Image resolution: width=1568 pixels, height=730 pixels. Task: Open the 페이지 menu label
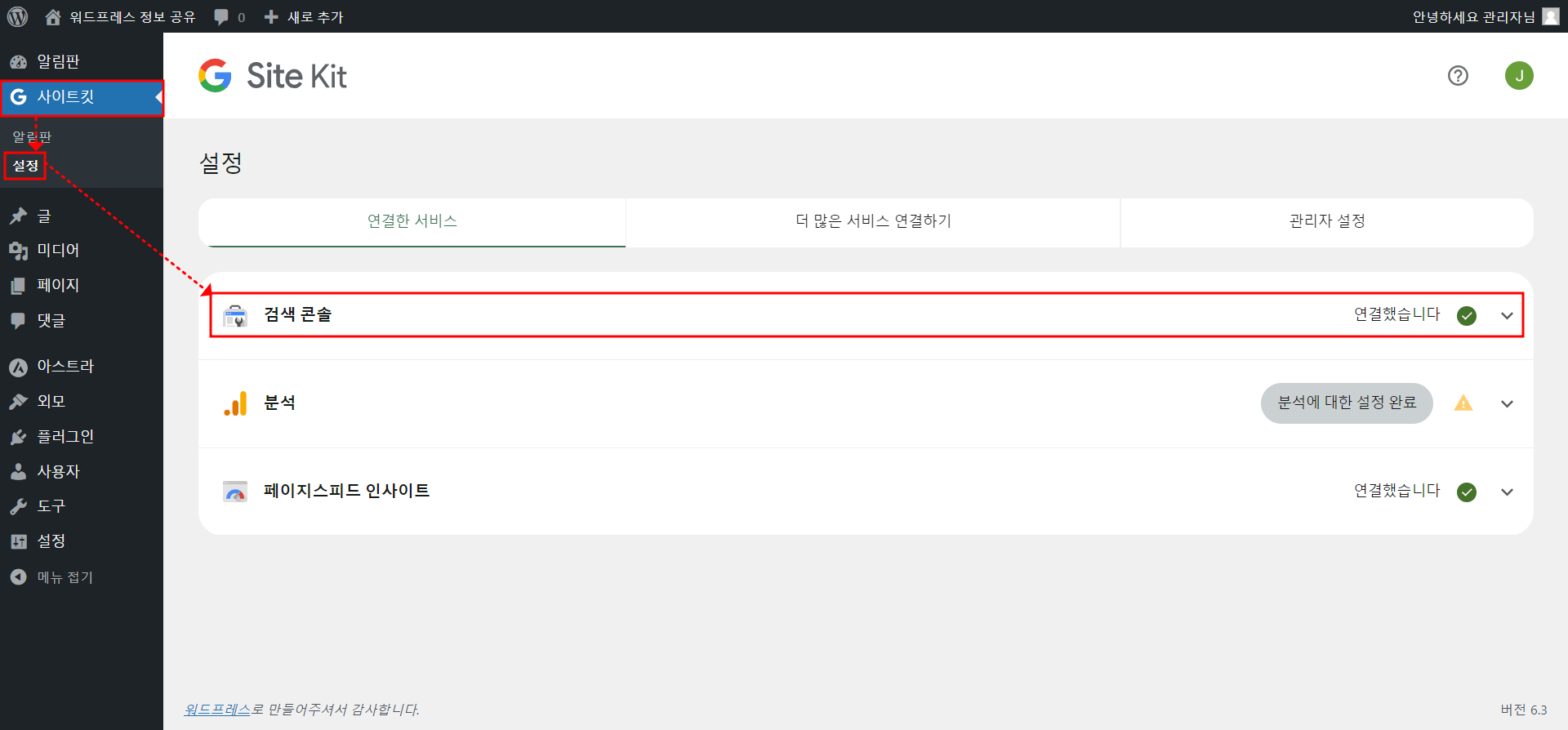coord(58,286)
